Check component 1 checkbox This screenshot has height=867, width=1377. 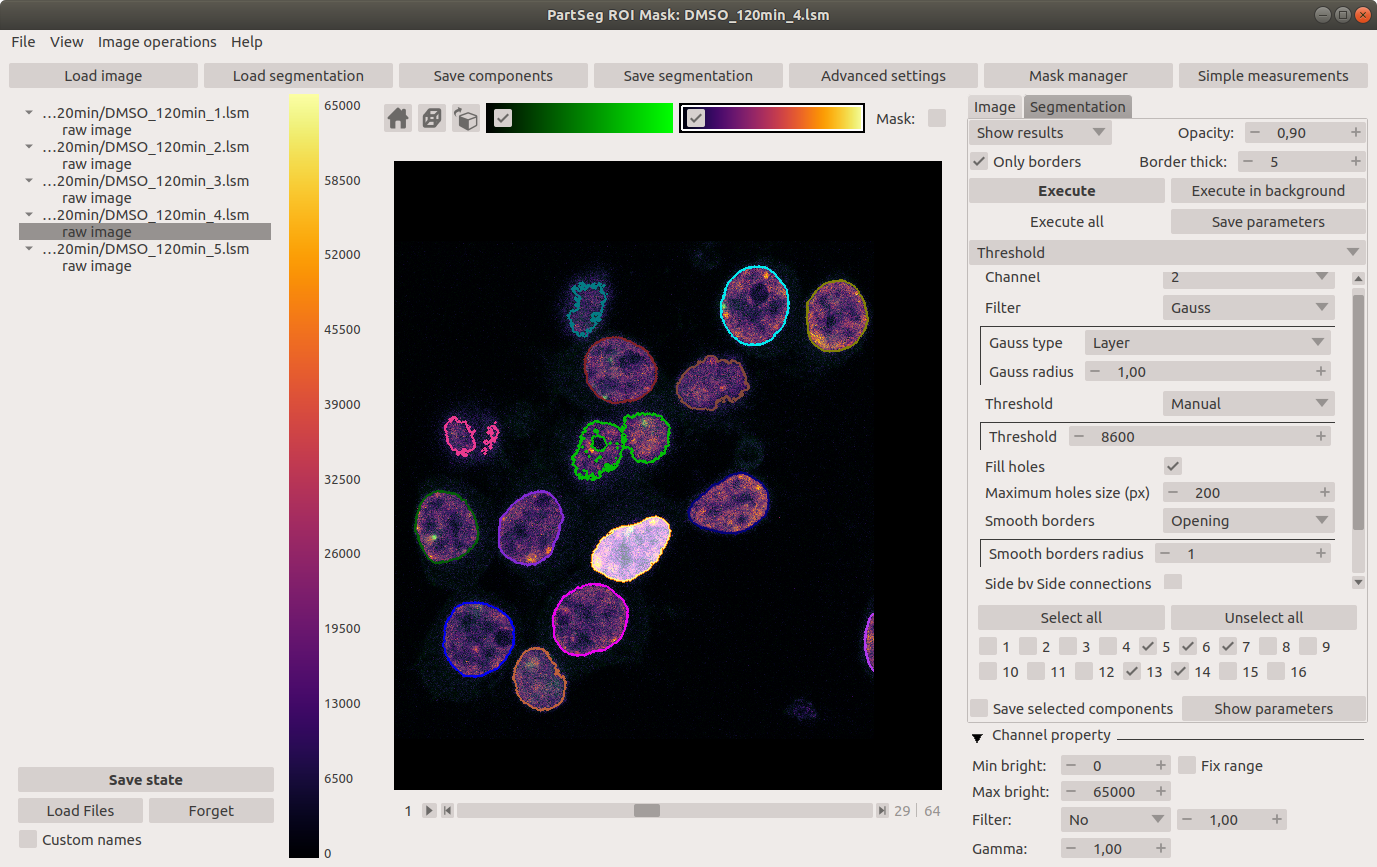(x=988, y=646)
